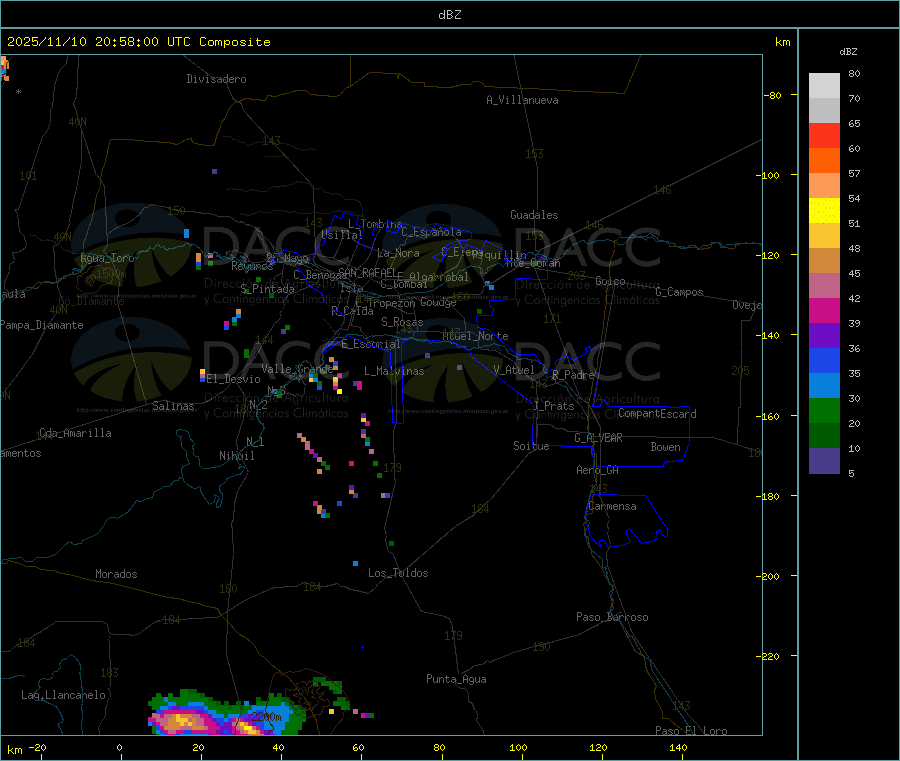Click the Guico label near DACC watermark

(610, 281)
